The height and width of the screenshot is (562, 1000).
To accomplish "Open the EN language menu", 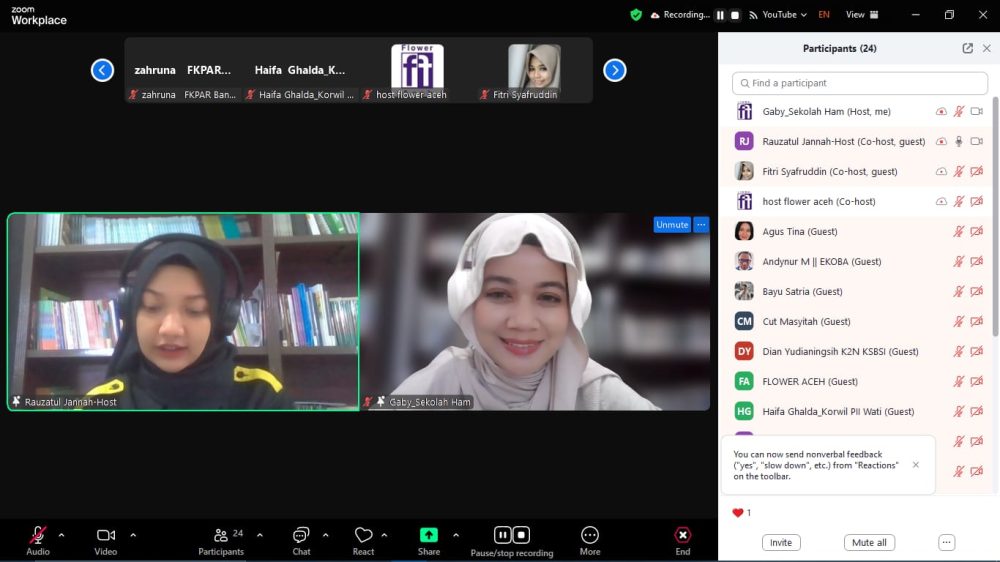I will (x=824, y=15).
